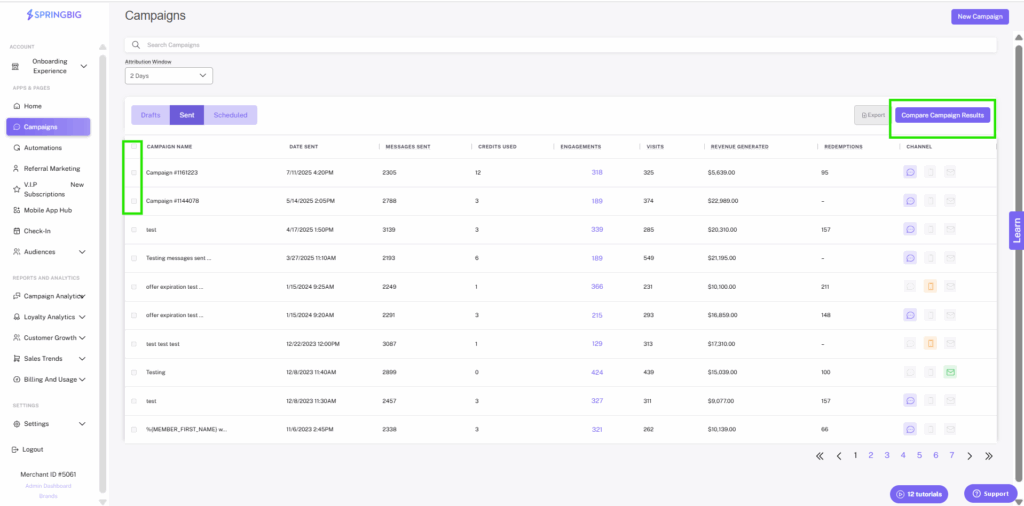The width and height of the screenshot is (1024, 506).
Task: Click the Export button
Action: [872, 115]
